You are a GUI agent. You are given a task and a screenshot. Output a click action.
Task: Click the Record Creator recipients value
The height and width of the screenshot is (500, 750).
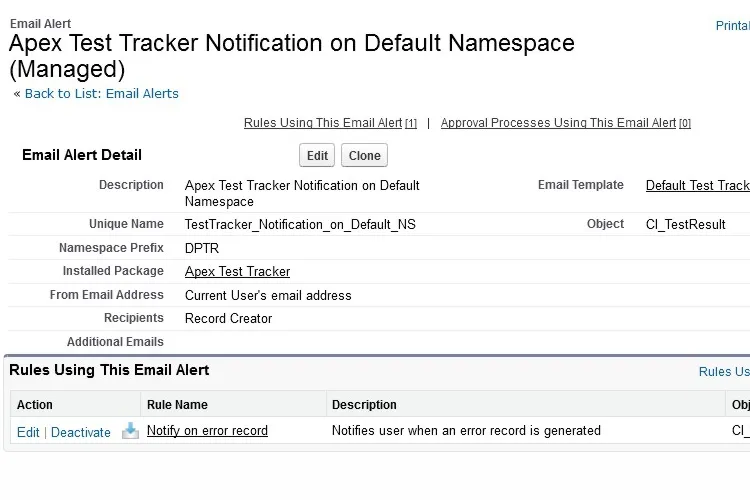tap(228, 319)
